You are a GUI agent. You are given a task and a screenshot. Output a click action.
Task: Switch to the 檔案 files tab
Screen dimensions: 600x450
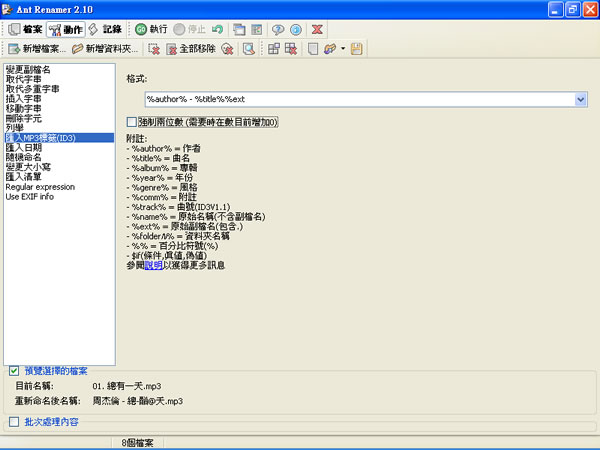click(x=25, y=29)
